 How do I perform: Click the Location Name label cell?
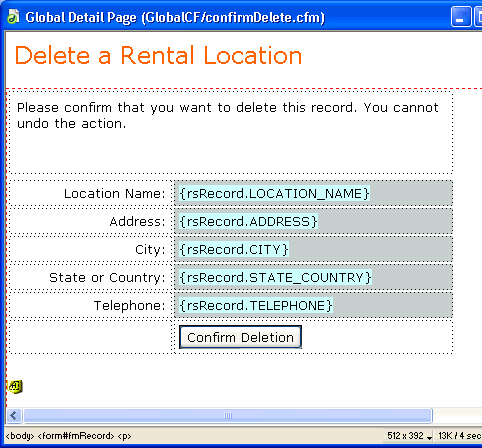pyautogui.click(x=90, y=193)
